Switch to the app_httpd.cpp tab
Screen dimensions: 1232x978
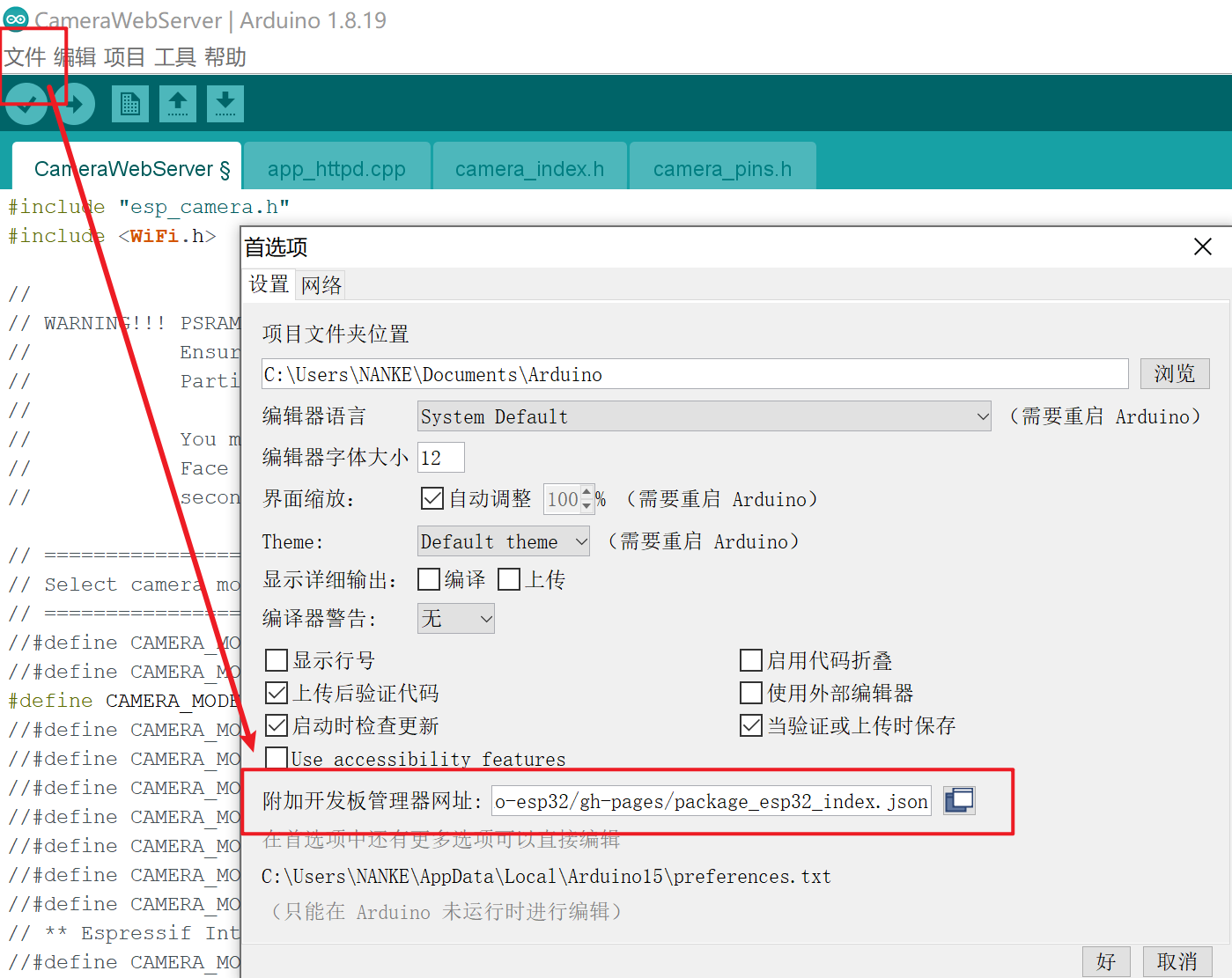pyautogui.click(x=336, y=167)
